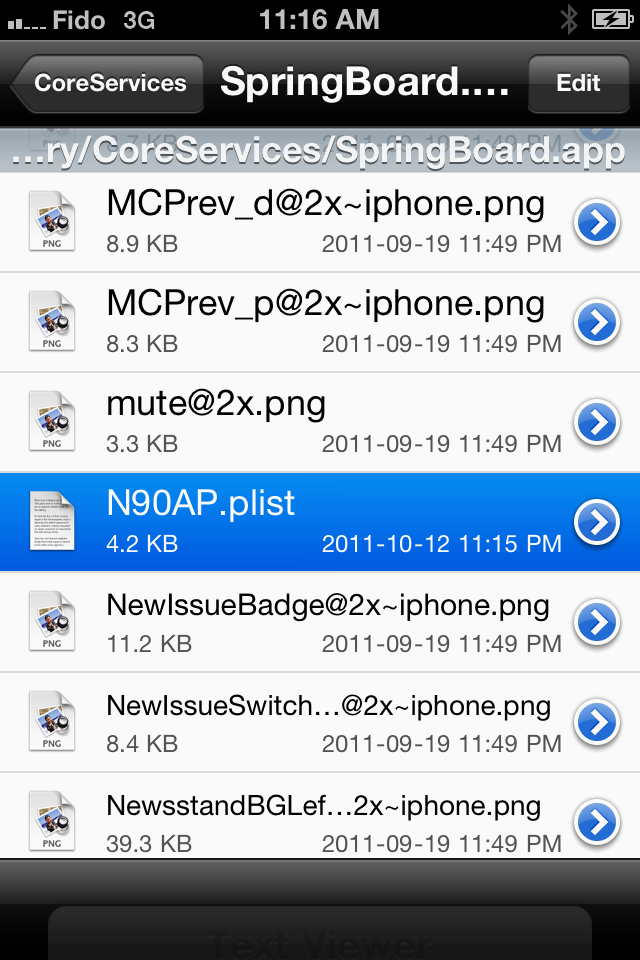Open details arrow for NewIssueBadge@2x~iphone.png
The height and width of the screenshot is (960, 640).
597,622
